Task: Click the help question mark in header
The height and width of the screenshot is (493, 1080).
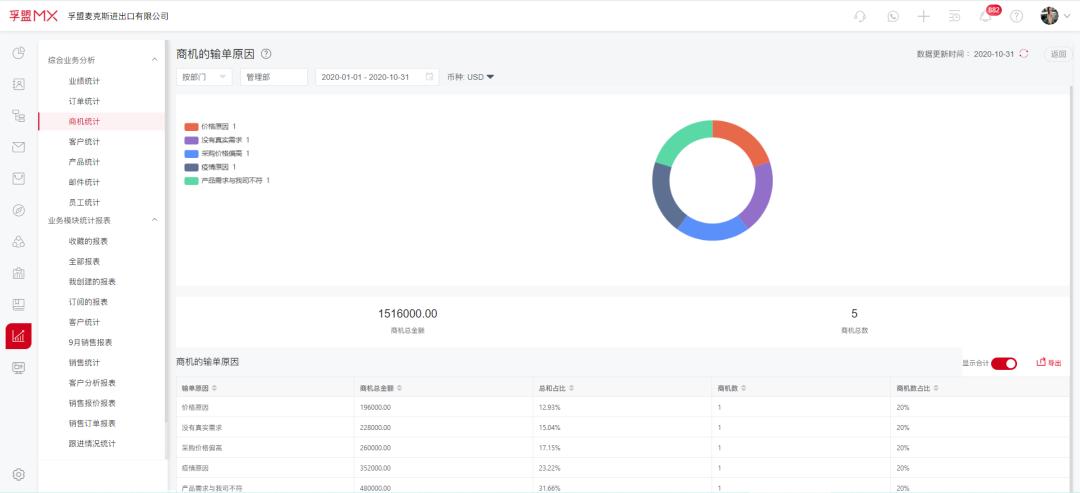Action: coord(1016,16)
